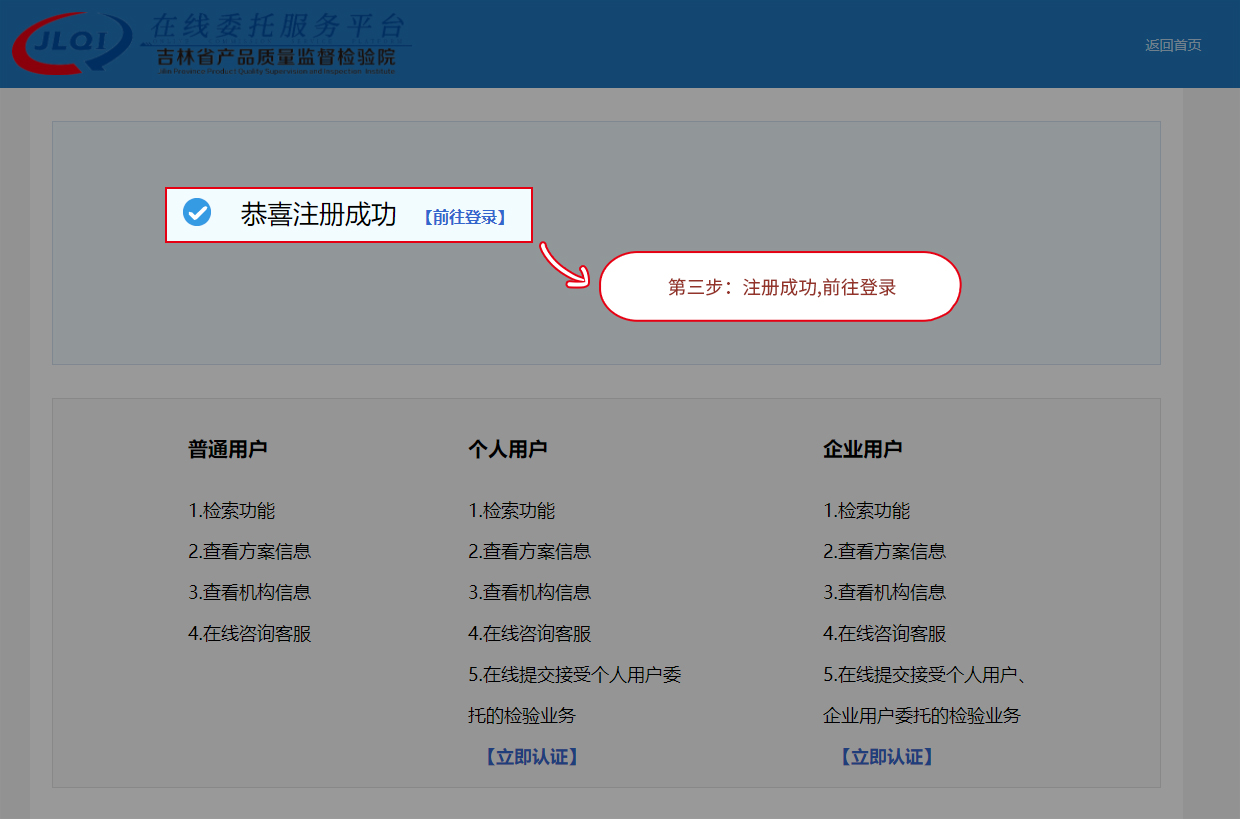The height and width of the screenshot is (819, 1240).
Task: Click 3.查看机构信息 under 企业用户
Action: tap(884, 592)
